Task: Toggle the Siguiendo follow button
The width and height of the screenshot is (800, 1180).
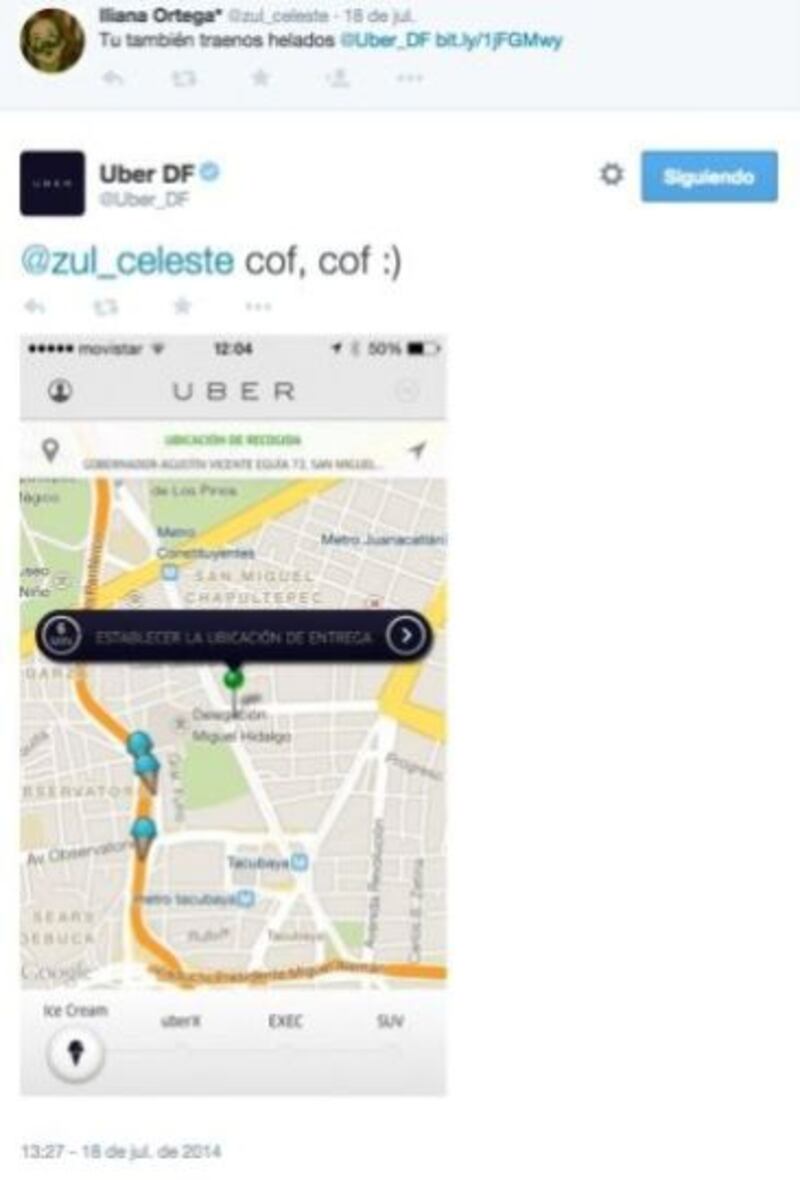Action: (709, 176)
